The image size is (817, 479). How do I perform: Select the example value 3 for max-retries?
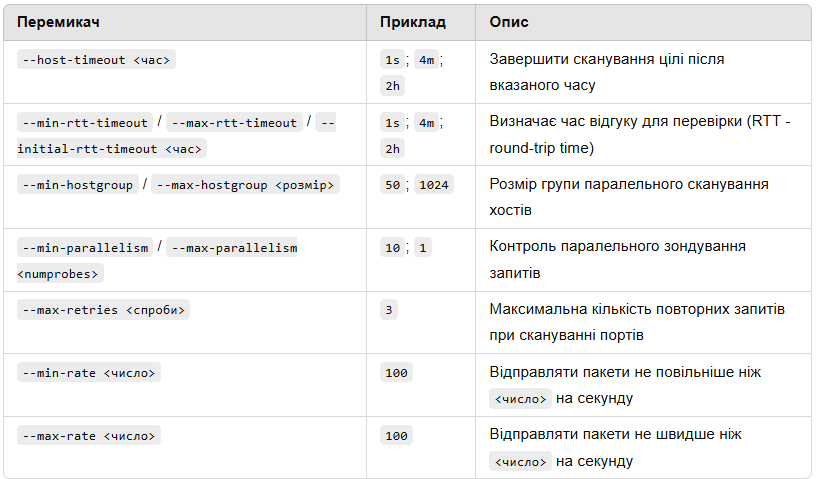tap(388, 310)
